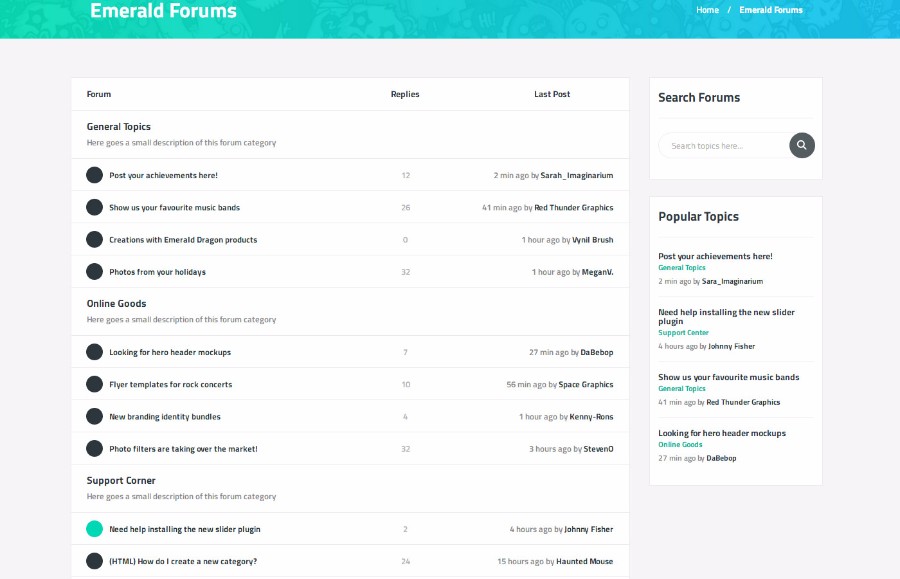
Task: Open popular topic Show us your favourite music bands
Action: (x=728, y=377)
